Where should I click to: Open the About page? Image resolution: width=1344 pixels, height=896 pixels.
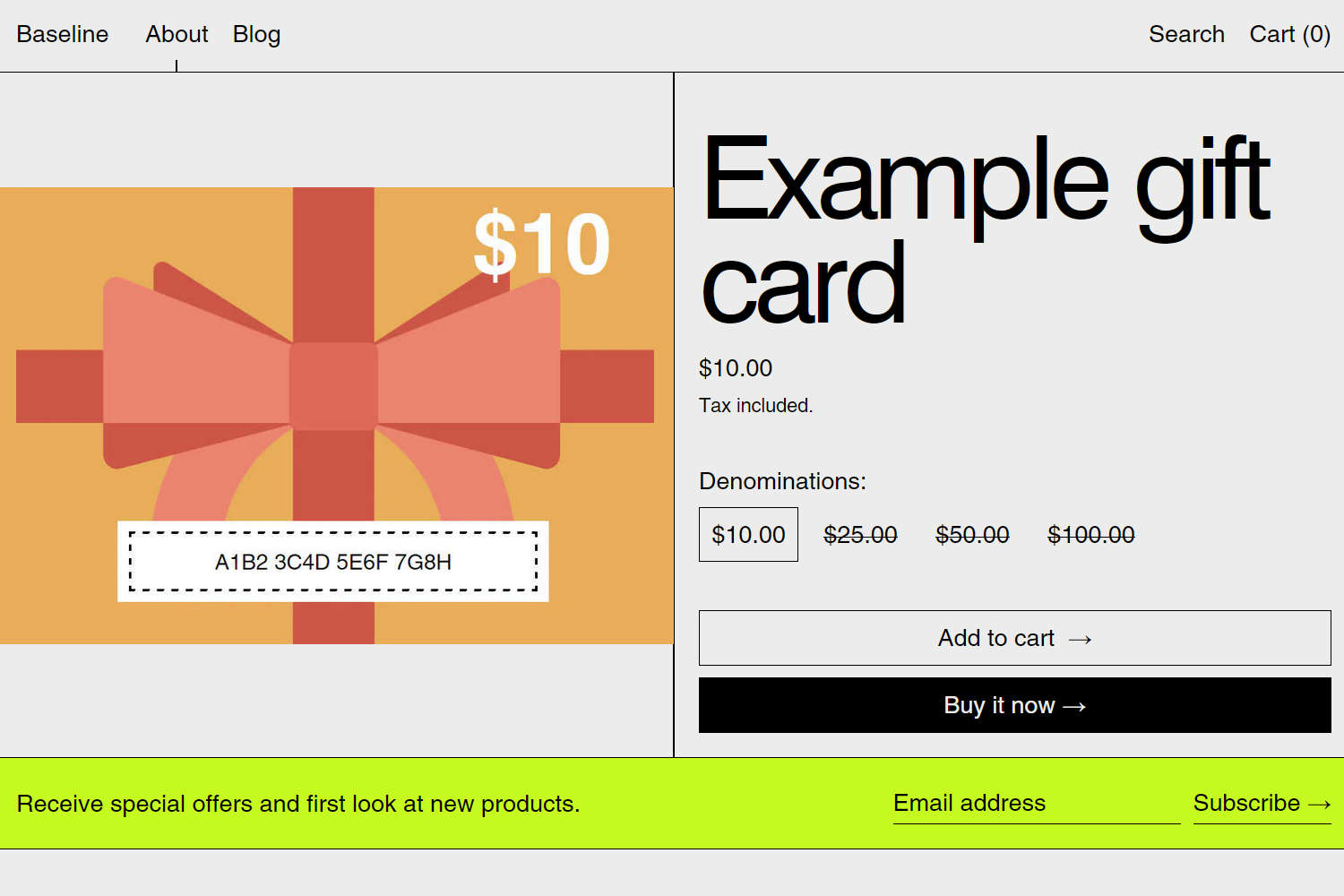pyautogui.click(x=177, y=34)
